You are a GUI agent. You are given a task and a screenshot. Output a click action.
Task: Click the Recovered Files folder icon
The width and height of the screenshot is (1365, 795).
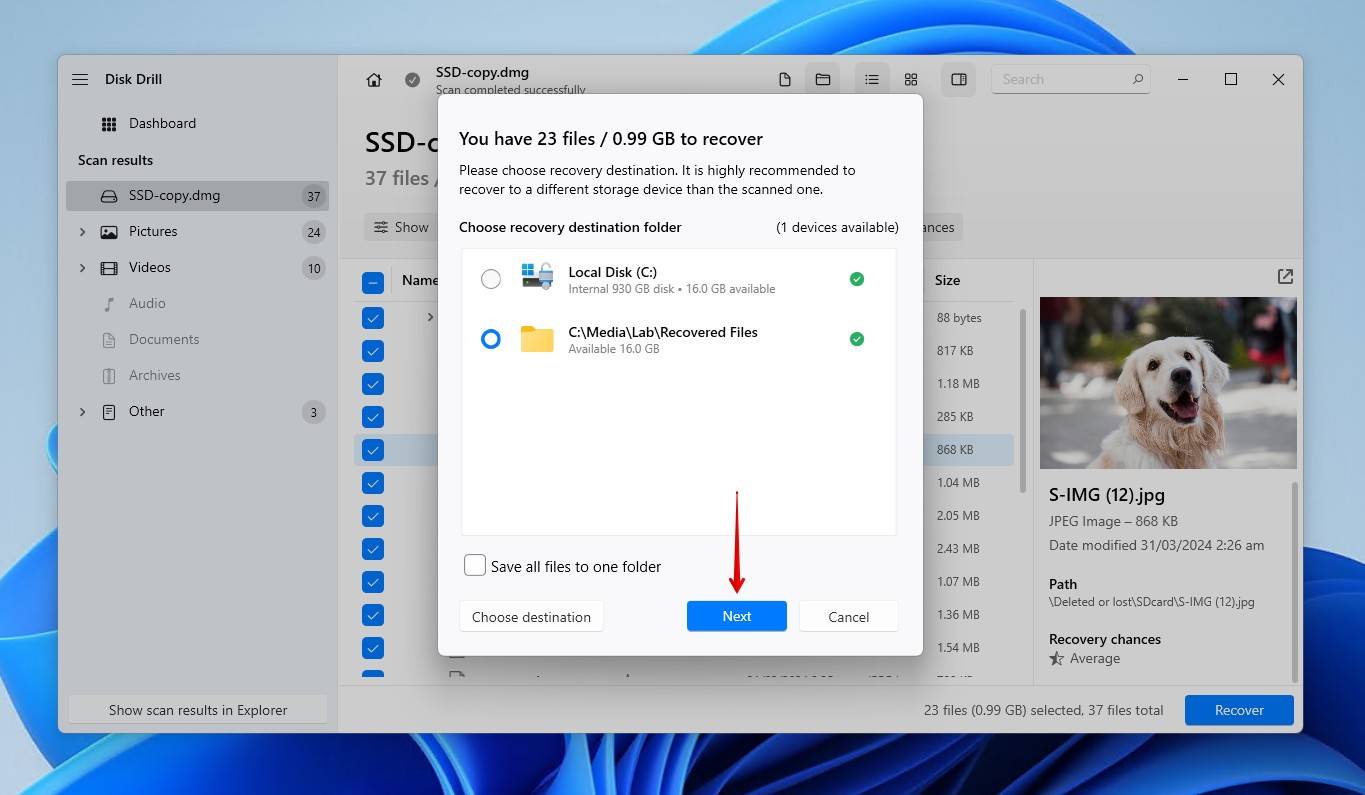pos(537,339)
